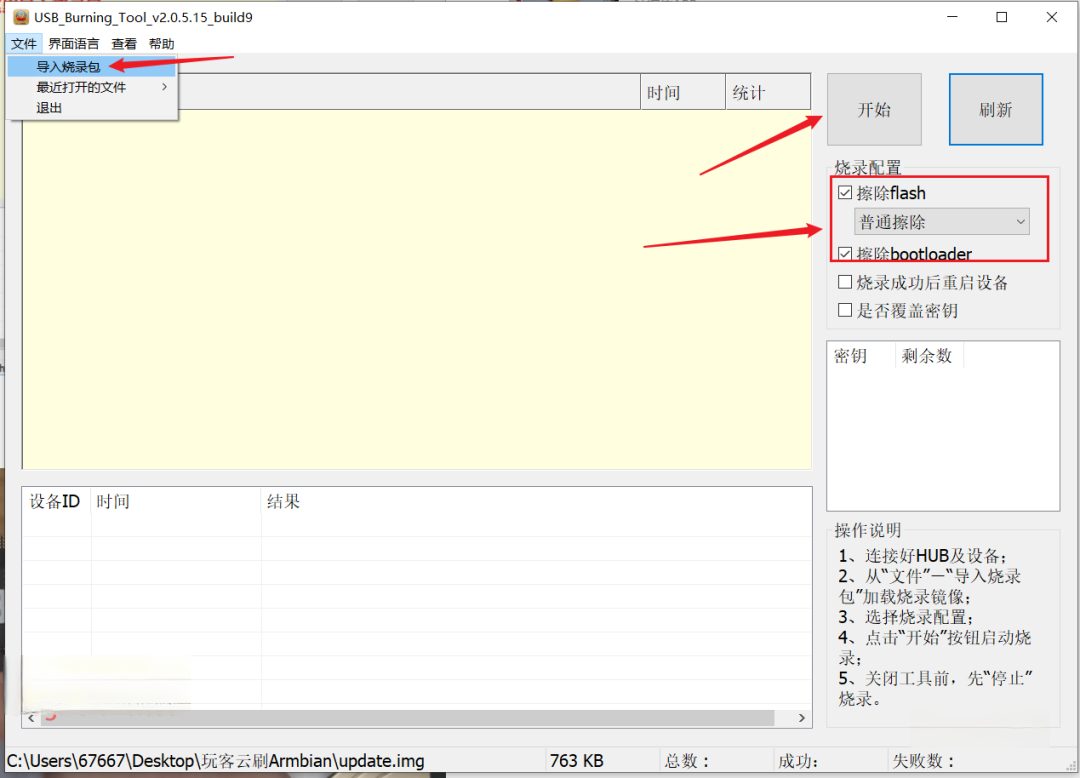
Task: Click the 时间 column header in top list
Action: (x=683, y=92)
